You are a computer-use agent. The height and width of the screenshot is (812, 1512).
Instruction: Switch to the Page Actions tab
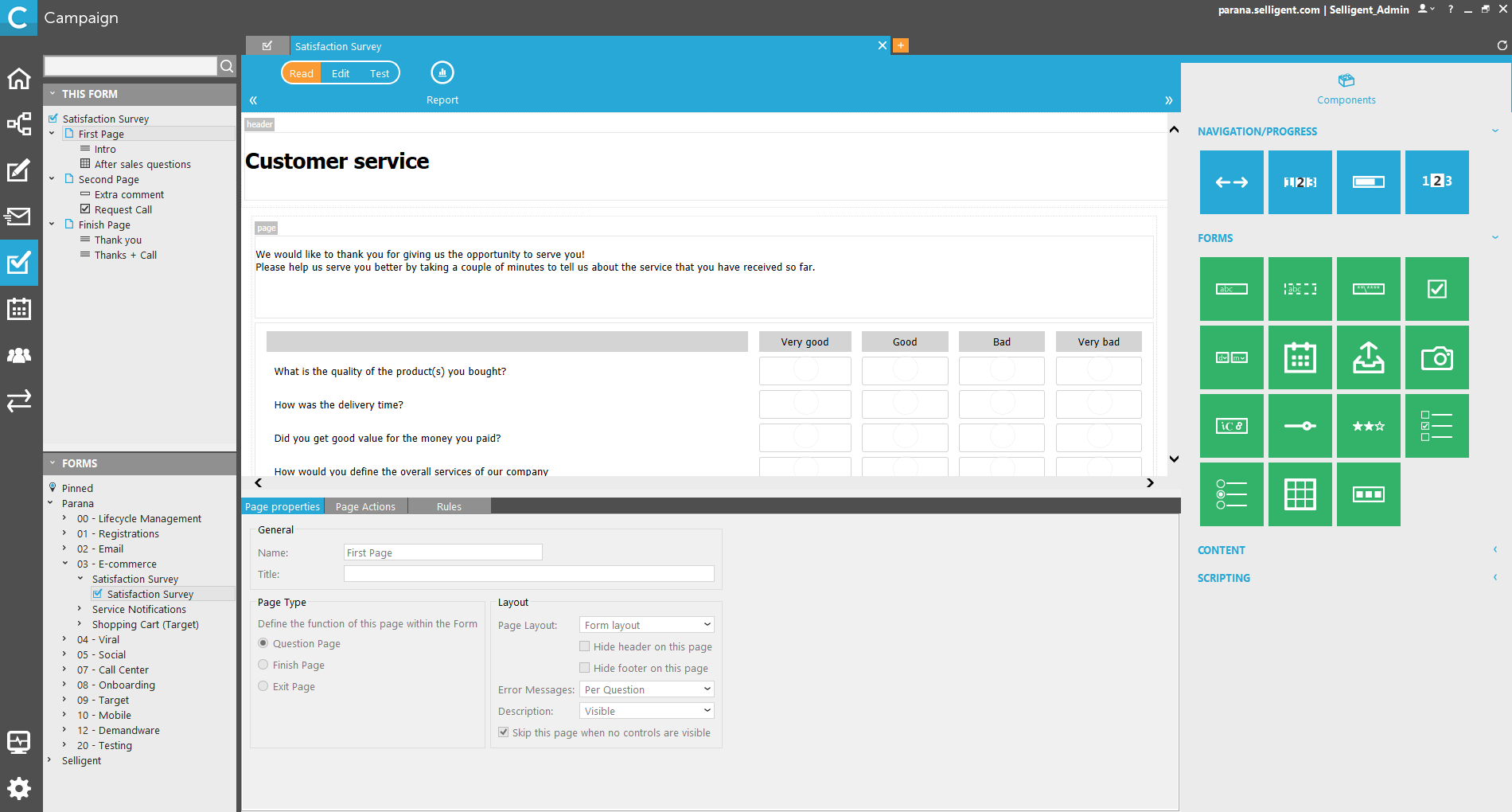[365, 506]
